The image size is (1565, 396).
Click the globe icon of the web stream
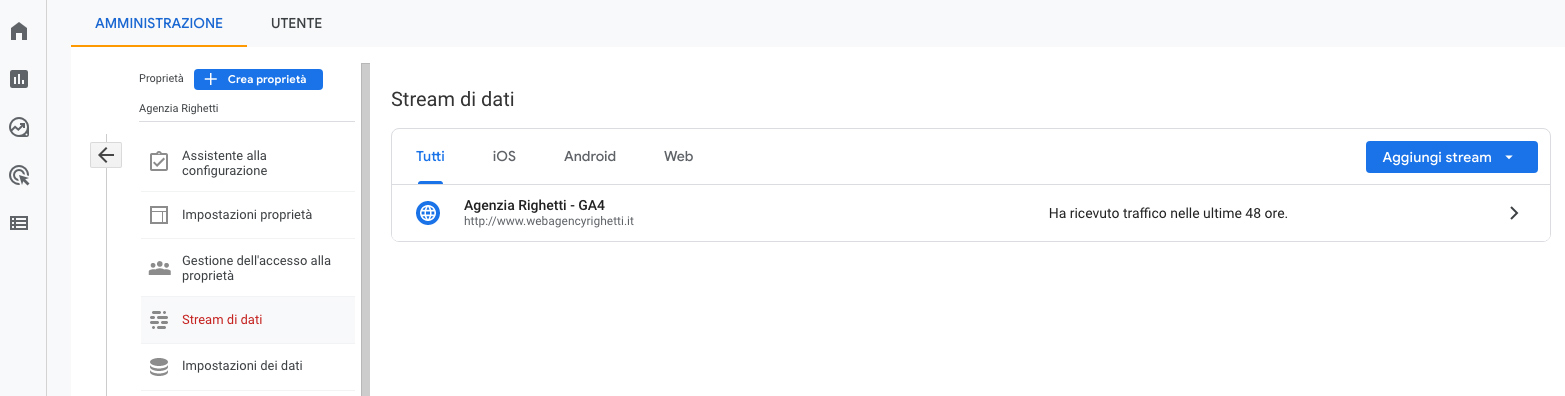(x=428, y=212)
